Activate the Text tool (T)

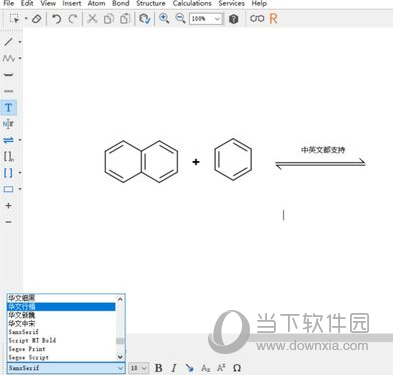8,107
